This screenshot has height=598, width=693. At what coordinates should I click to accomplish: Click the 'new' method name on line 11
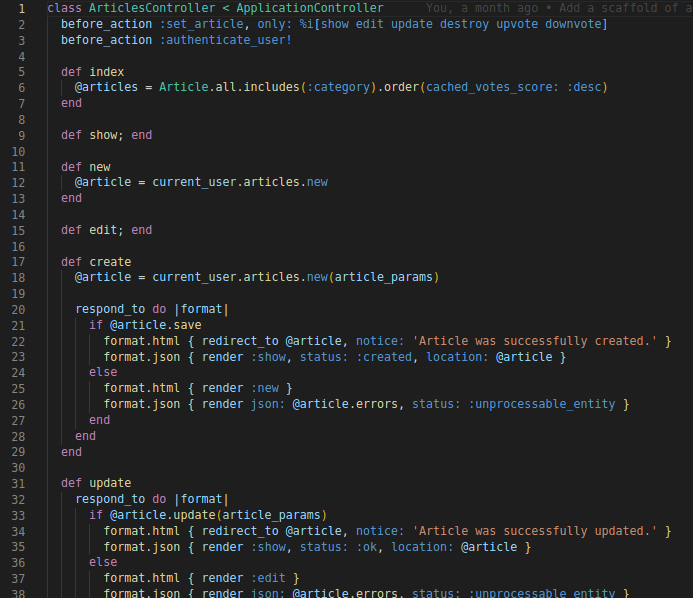[x=100, y=167]
